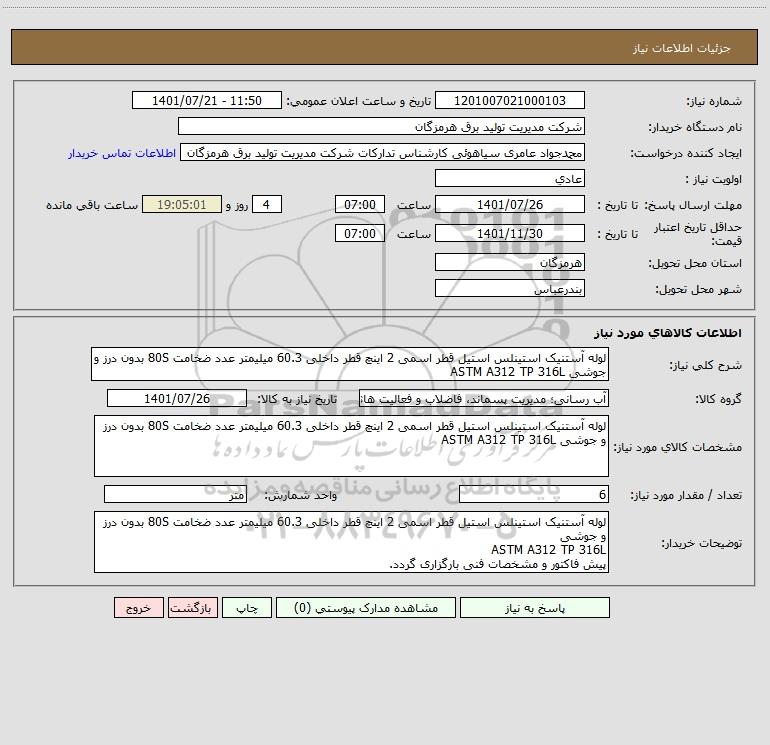Image resolution: width=770 pixels, height=745 pixels.
Task: Click the announcement date field 1401/07/21 - 11:50
Action: [207, 100]
